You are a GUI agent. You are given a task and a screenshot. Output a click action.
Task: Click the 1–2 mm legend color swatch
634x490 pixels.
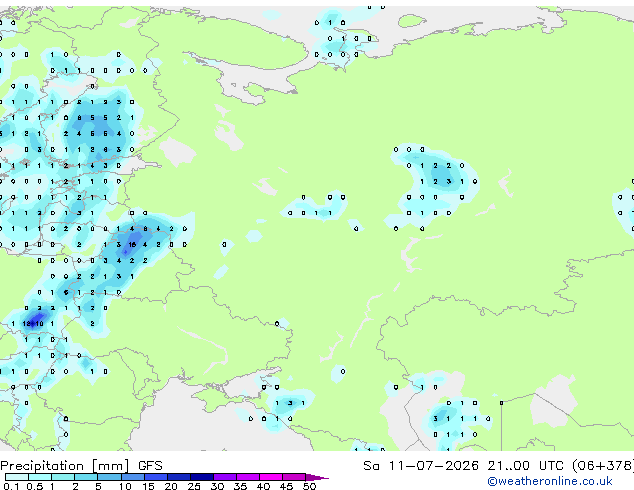click(63, 477)
